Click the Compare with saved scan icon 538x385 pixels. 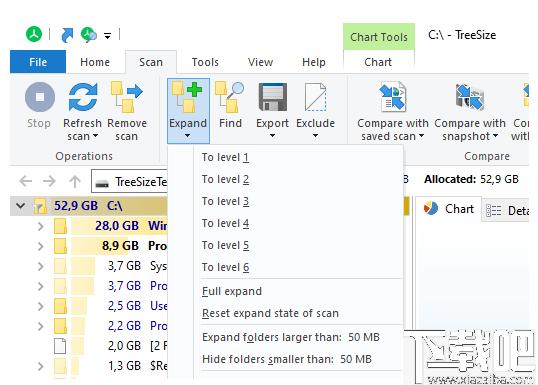click(x=393, y=97)
